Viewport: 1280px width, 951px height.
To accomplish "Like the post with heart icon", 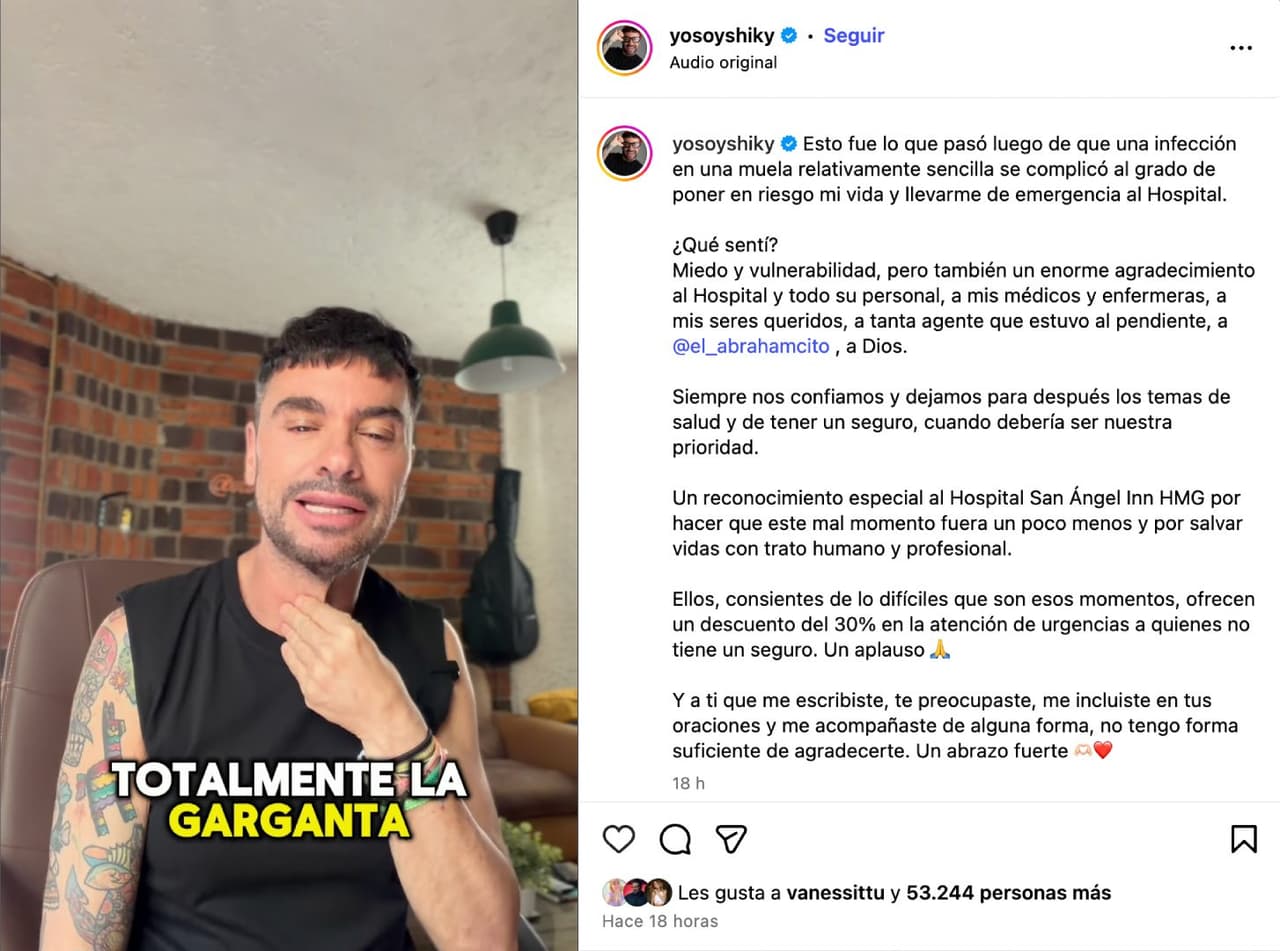I will [x=619, y=838].
